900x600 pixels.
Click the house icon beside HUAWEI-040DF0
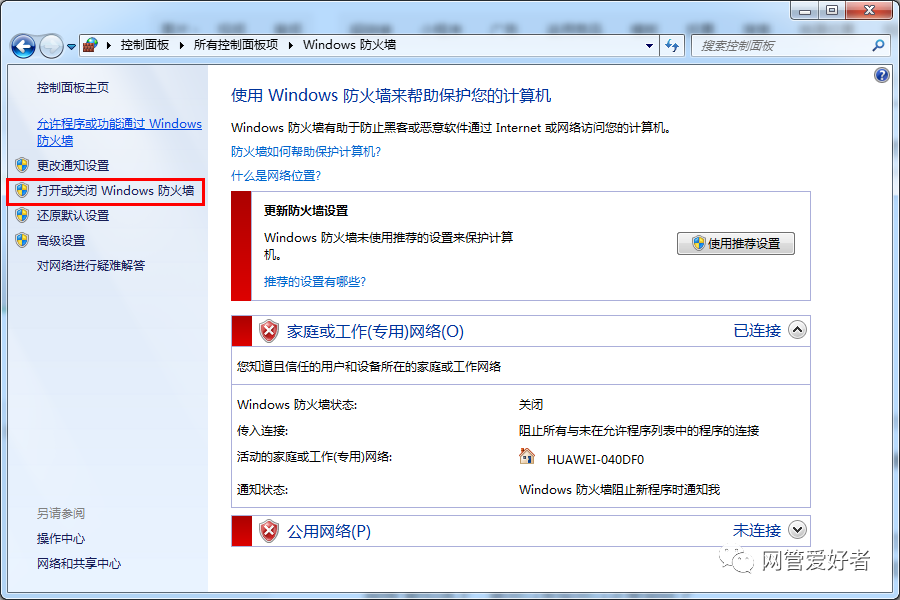pyautogui.click(x=526, y=457)
